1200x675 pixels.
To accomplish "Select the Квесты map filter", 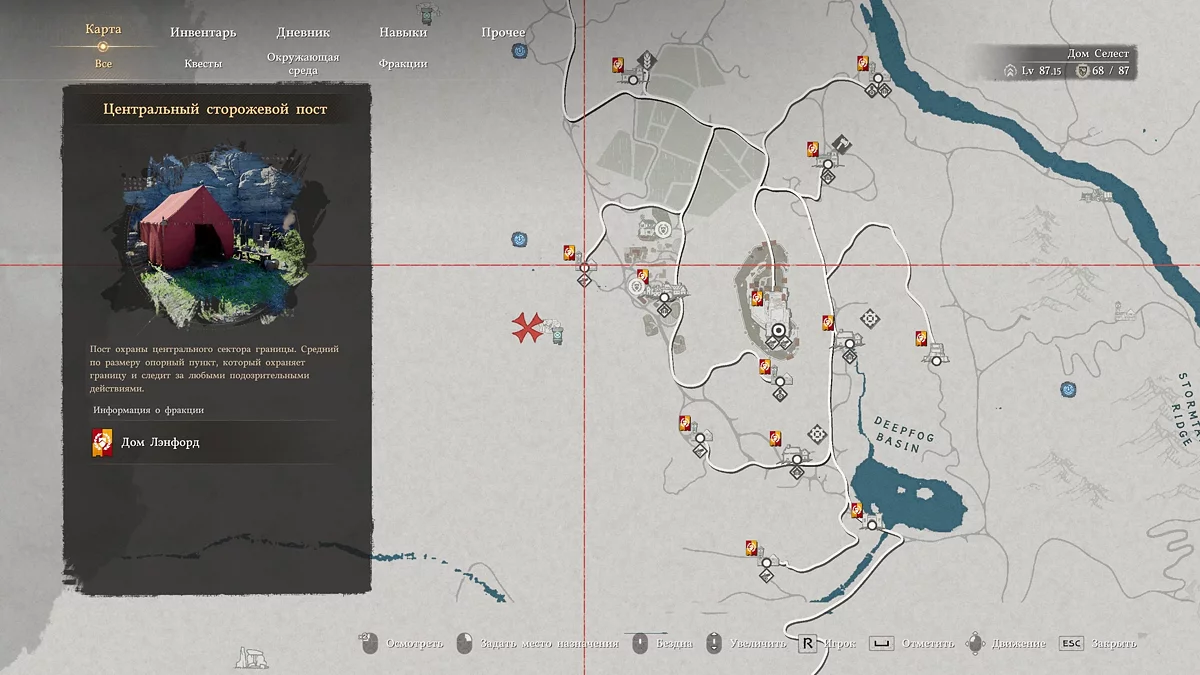I will tap(203, 63).
